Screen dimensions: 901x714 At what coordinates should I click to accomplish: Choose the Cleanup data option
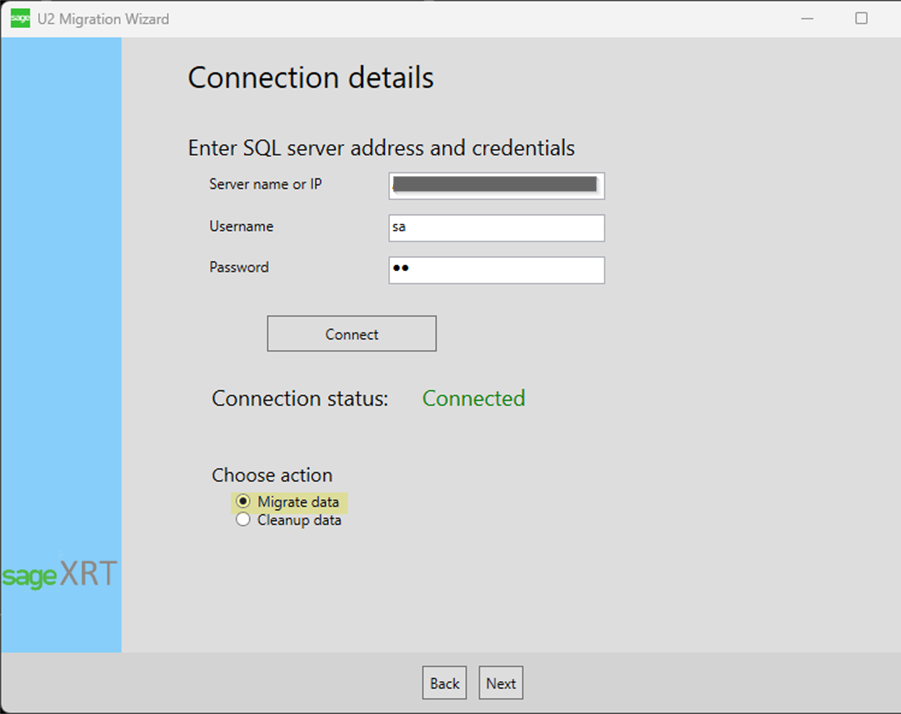[243, 520]
